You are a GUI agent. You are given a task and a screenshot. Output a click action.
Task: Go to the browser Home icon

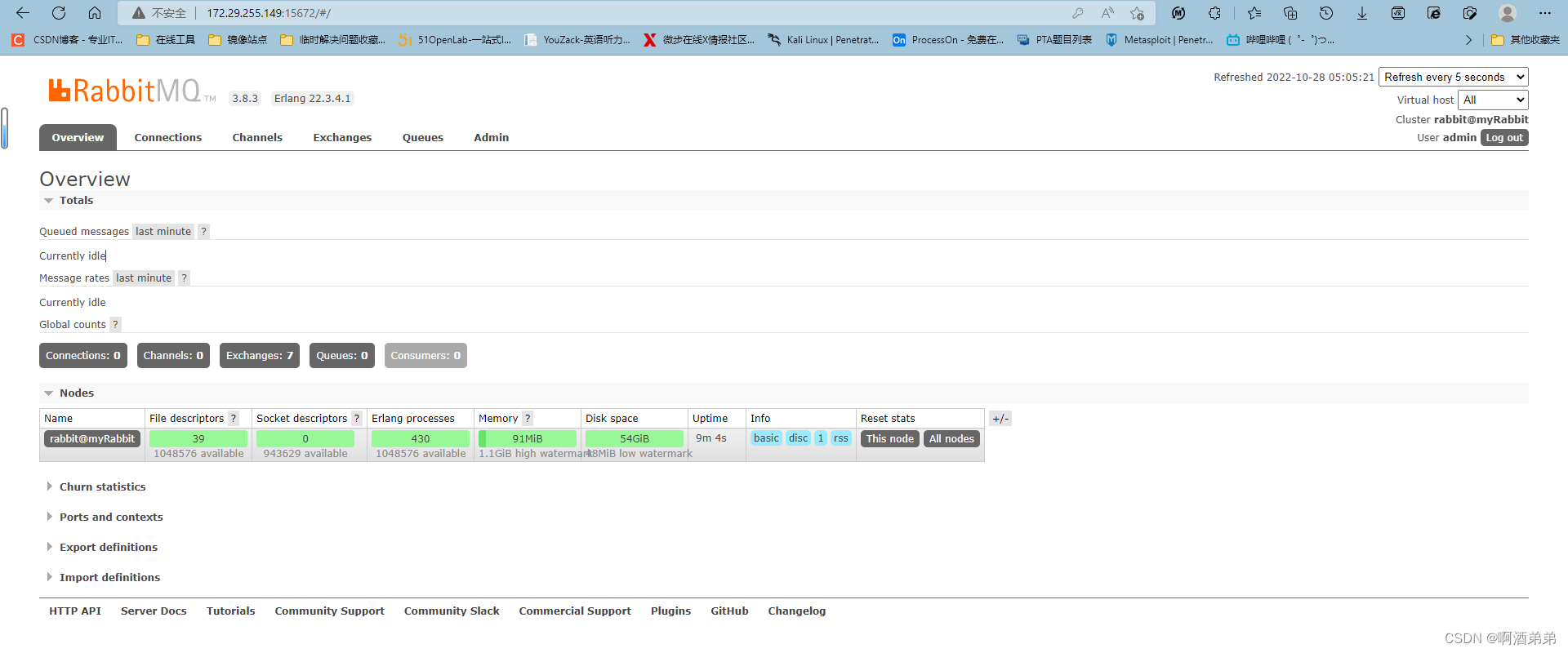pyautogui.click(x=95, y=13)
